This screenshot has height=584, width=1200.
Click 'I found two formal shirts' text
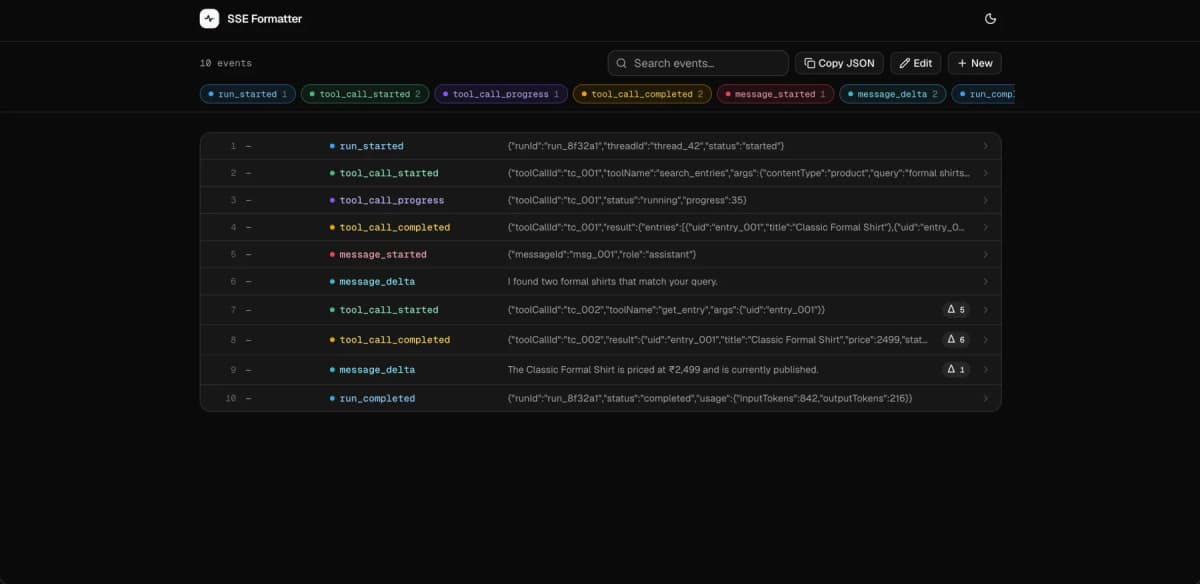pos(612,281)
